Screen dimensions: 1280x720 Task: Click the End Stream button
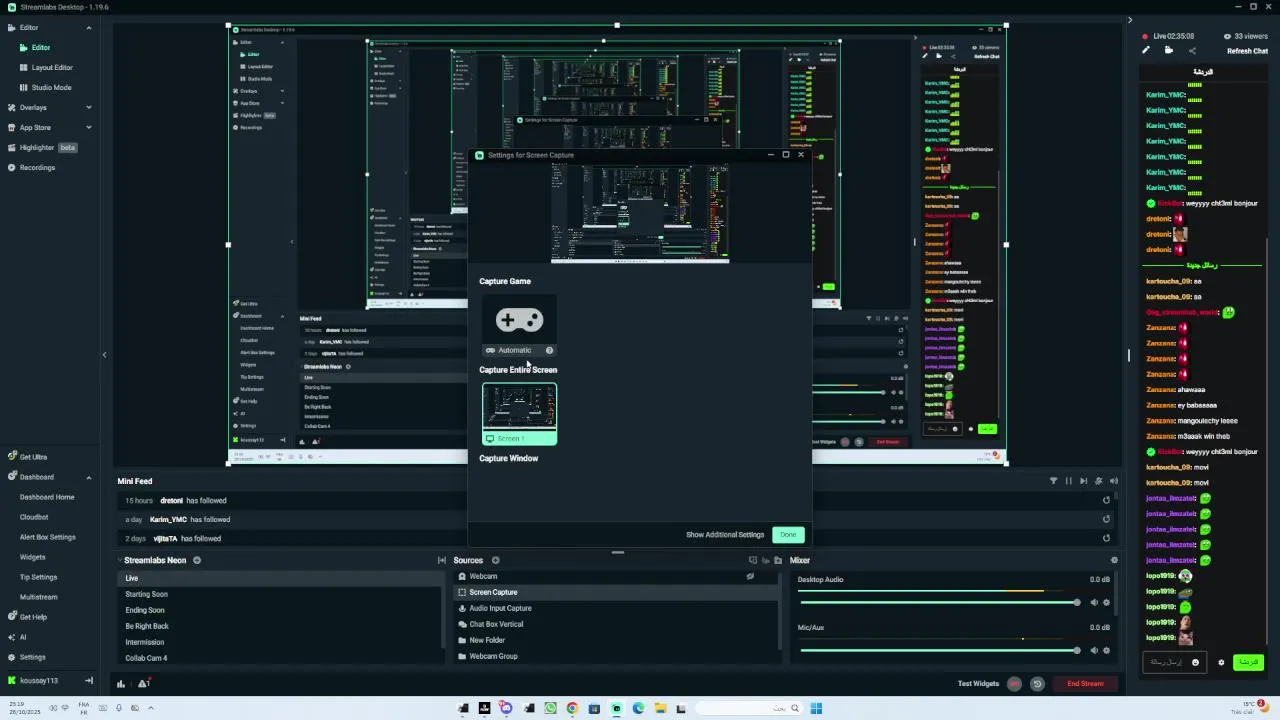pos(1085,684)
